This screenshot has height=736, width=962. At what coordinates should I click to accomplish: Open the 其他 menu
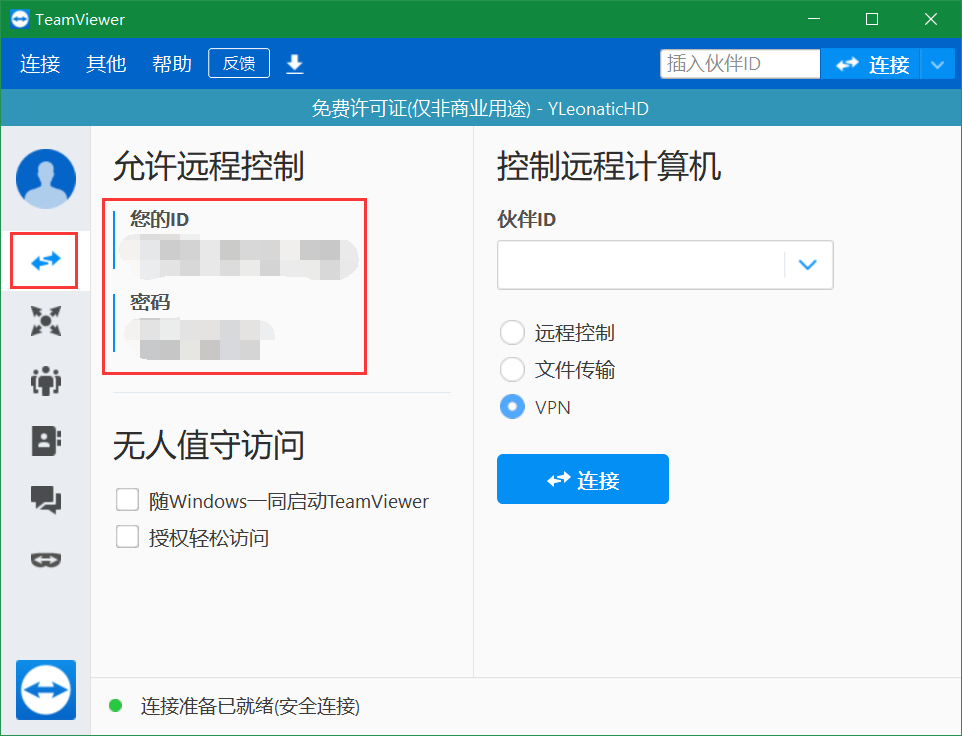click(x=106, y=64)
